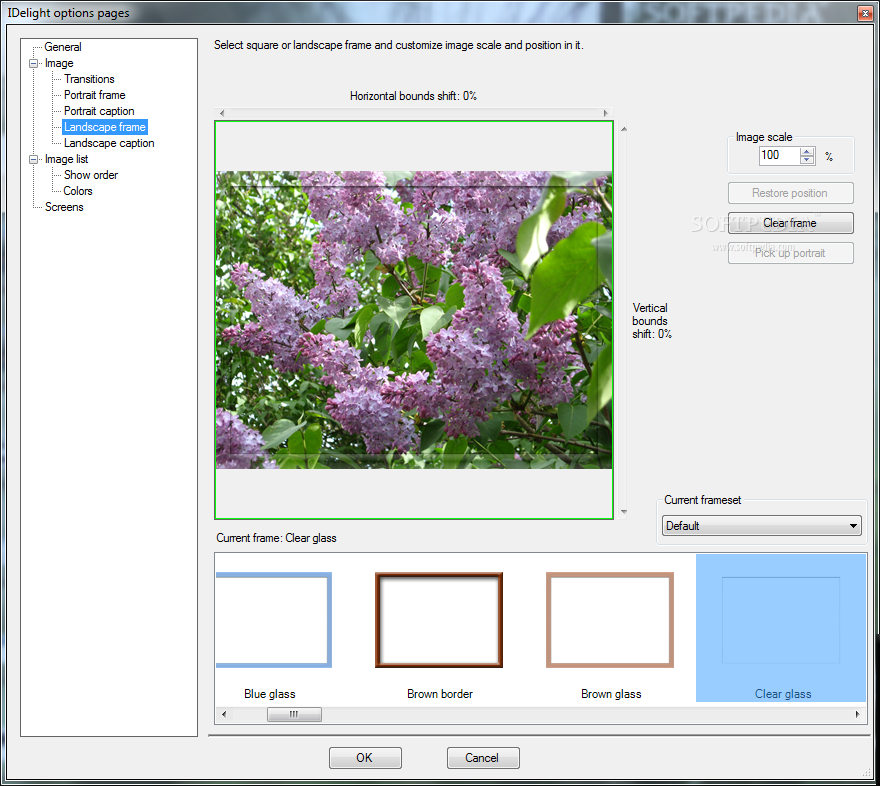Image resolution: width=880 pixels, height=786 pixels.
Task: Click up arrow of vertical bounds shift
Action: 624,130
